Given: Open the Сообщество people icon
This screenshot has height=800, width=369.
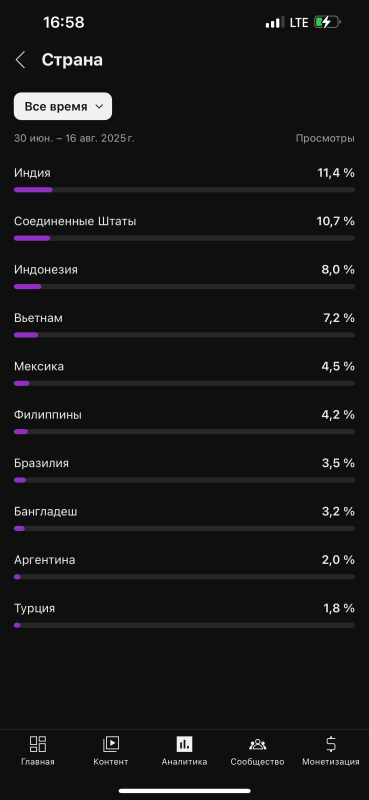Looking at the screenshot, I should pyautogui.click(x=257, y=743).
